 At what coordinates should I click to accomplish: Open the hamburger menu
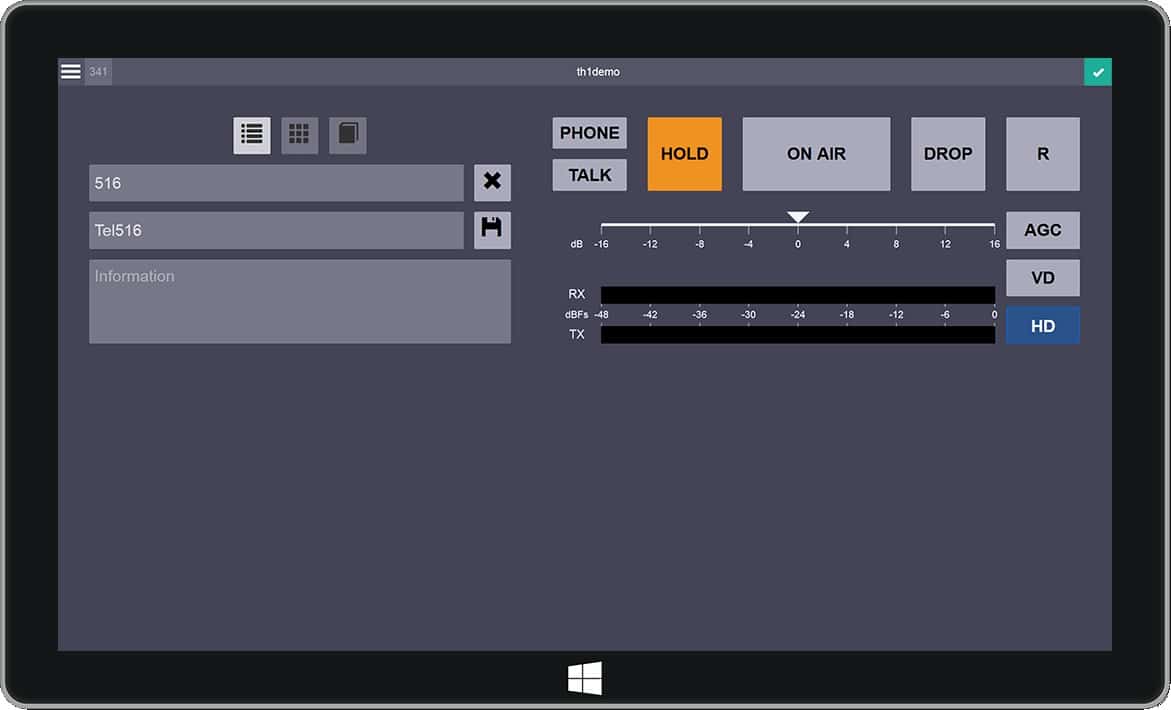tap(71, 72)
